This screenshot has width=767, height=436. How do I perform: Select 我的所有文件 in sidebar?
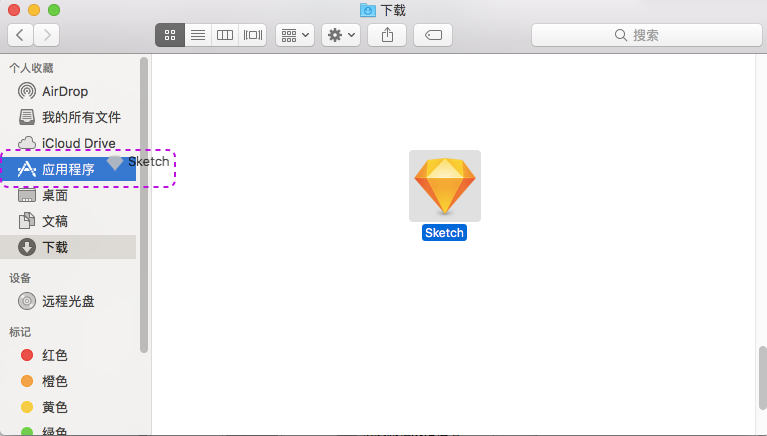tap(68, 117)
